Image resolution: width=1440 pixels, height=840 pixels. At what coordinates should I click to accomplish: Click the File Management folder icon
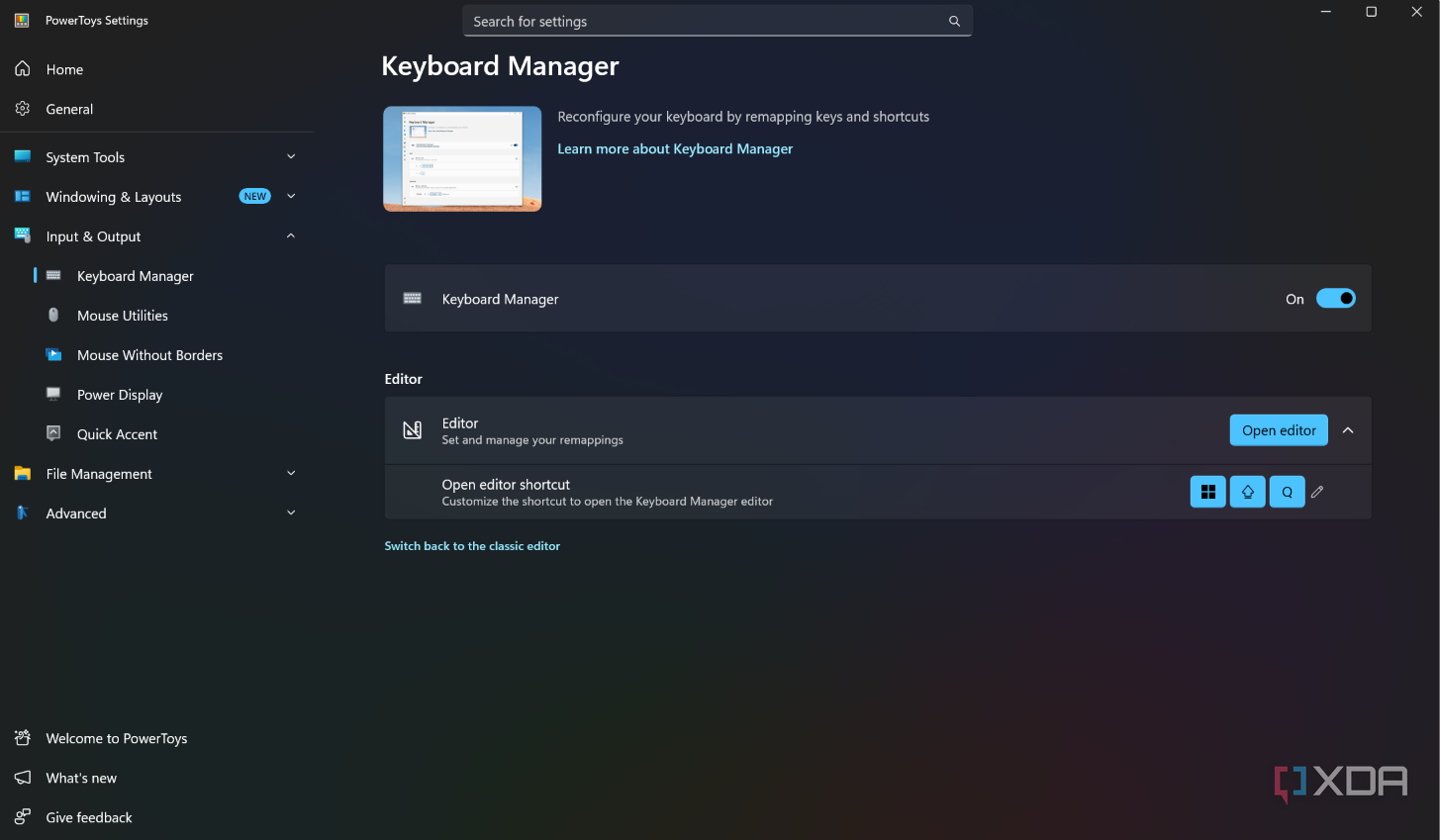[x=23, y=474]
